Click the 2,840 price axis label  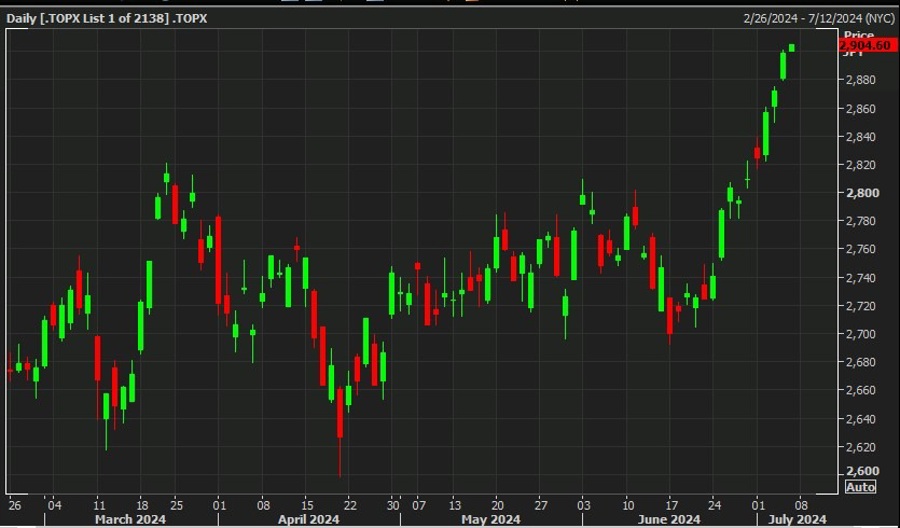tap(861, 137)
